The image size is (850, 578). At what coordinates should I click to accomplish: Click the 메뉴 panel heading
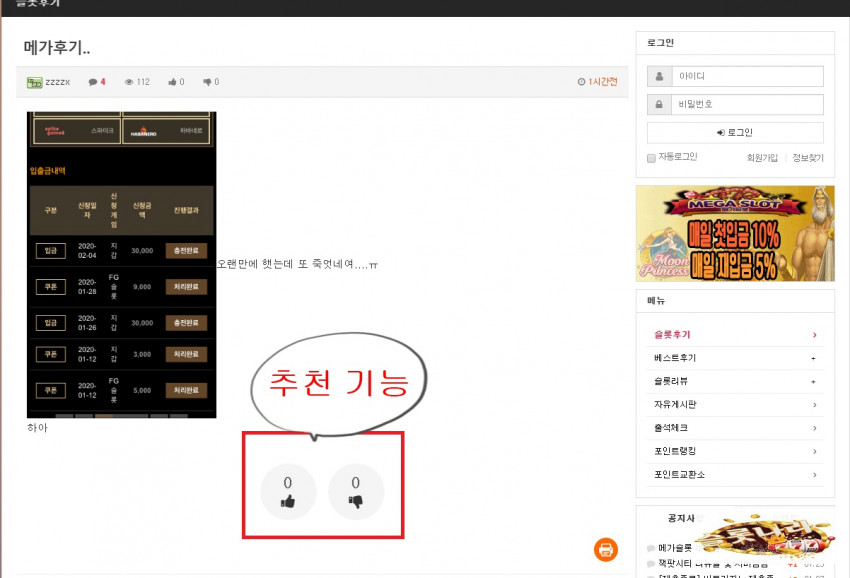click(x=656, y=301)
